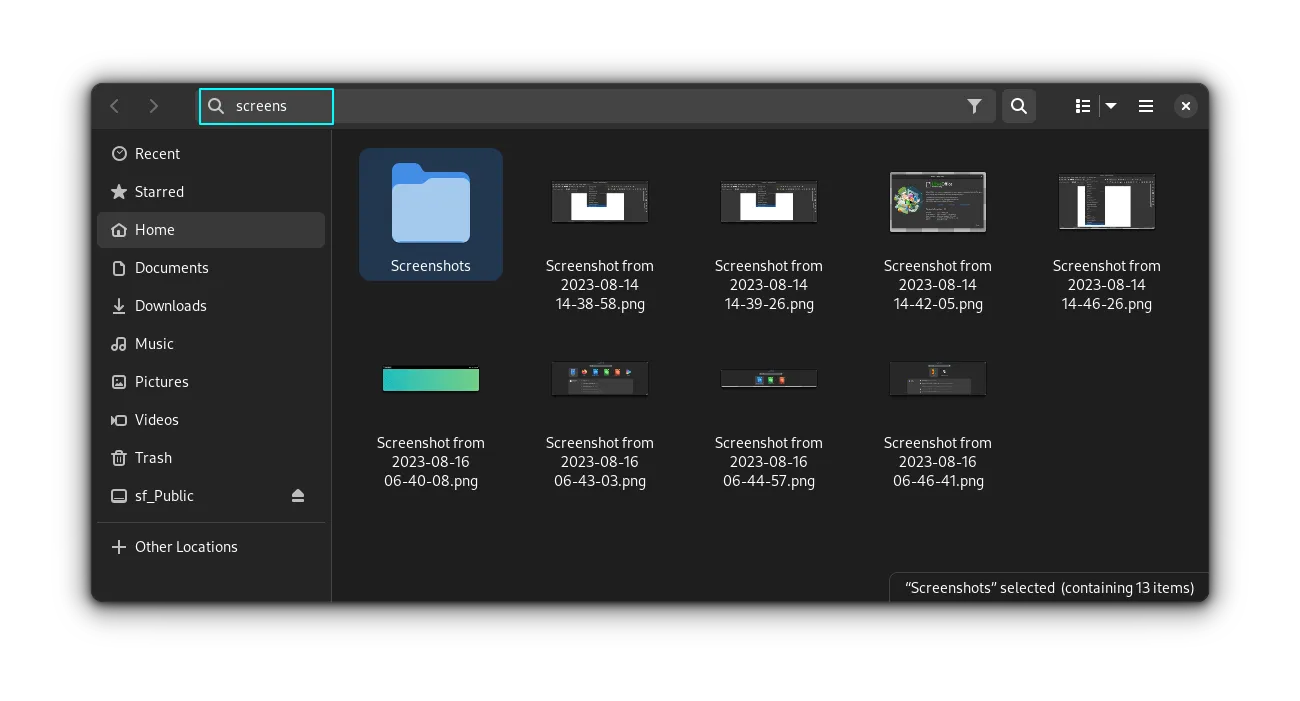Image resolution: width=1300 pixels, height=701 pixels.
Task: Go to the Pictures folder
Action: click(161, 382)
